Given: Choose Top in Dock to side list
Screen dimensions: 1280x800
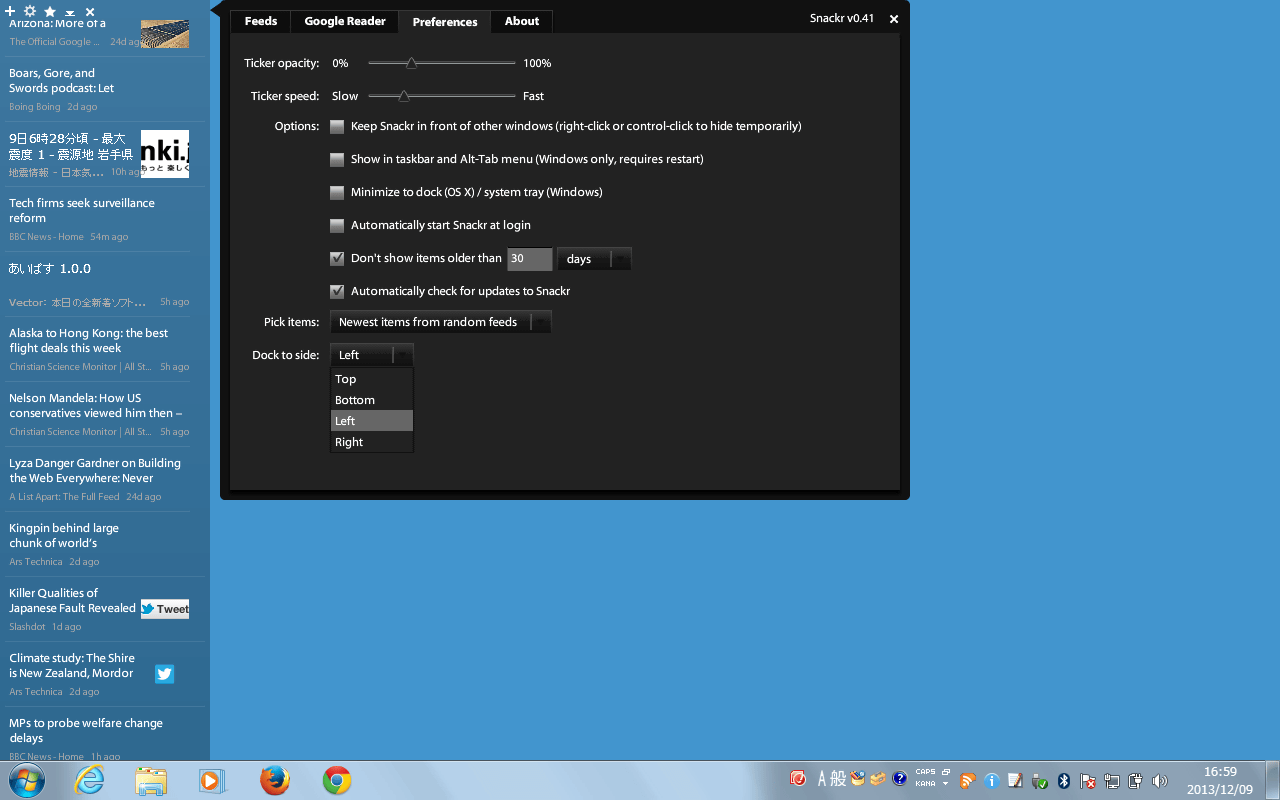Looking at the screenshot, I should 372,379.
